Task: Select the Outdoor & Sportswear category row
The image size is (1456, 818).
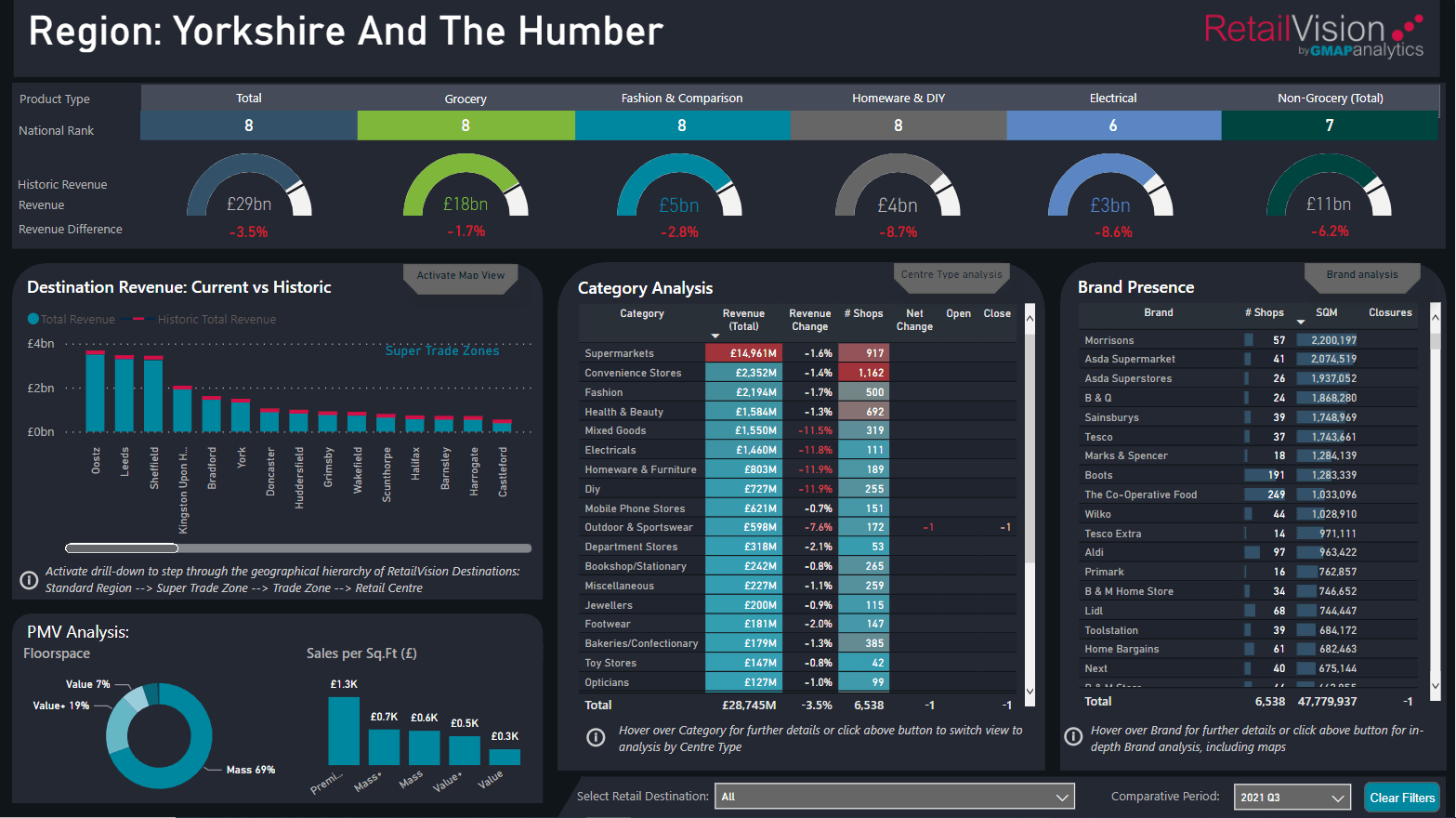Action: pos(797,527)
